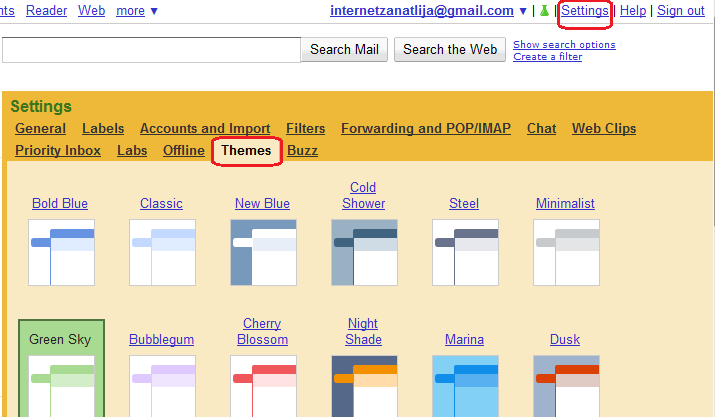The width and height of the screenshot is (715, 417).
Task: Open the Accounts and Import tab
Action: pos(205,128)
